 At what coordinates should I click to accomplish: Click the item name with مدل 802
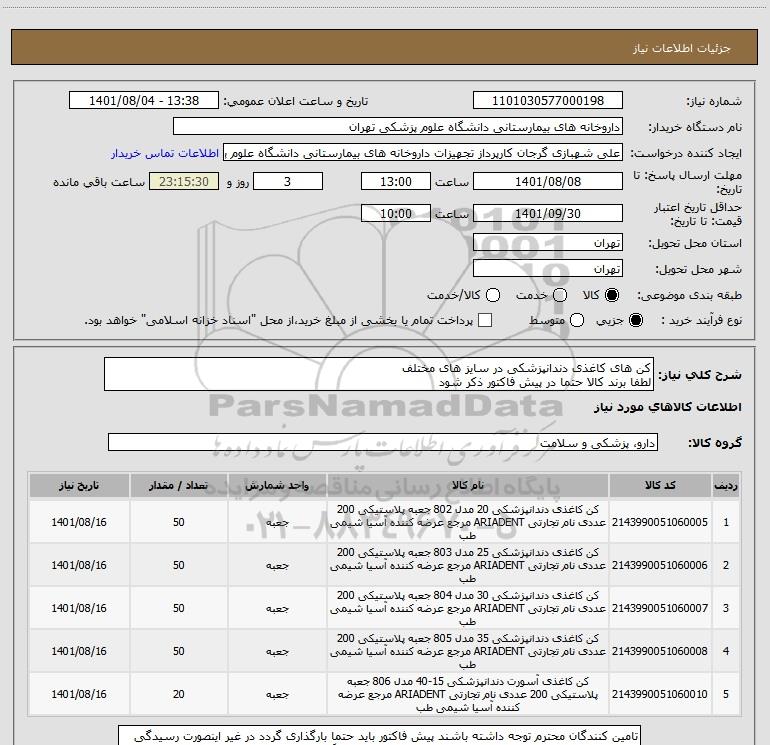[x=468, y=522]
